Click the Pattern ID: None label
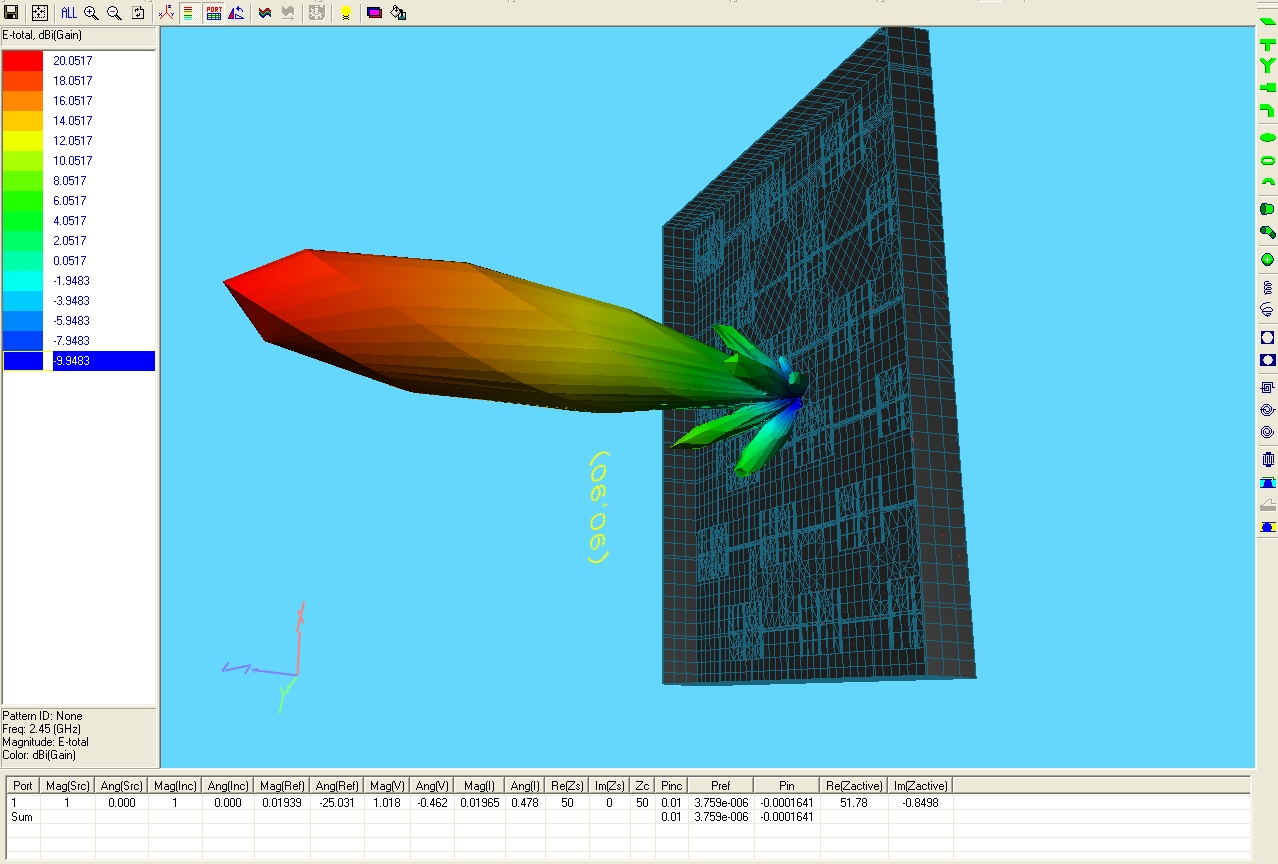The width and height of the screenshot is (1278, 864). [42, 716]
